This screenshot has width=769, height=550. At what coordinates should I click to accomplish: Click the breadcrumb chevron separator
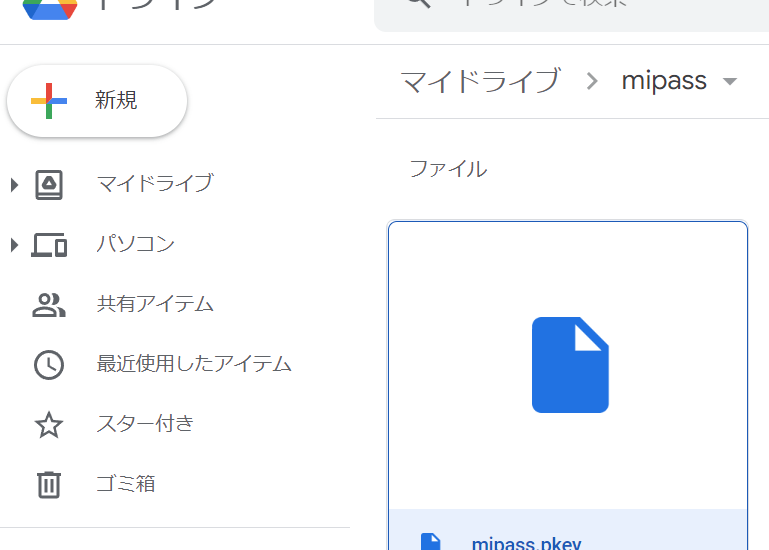tap(592, 81)
